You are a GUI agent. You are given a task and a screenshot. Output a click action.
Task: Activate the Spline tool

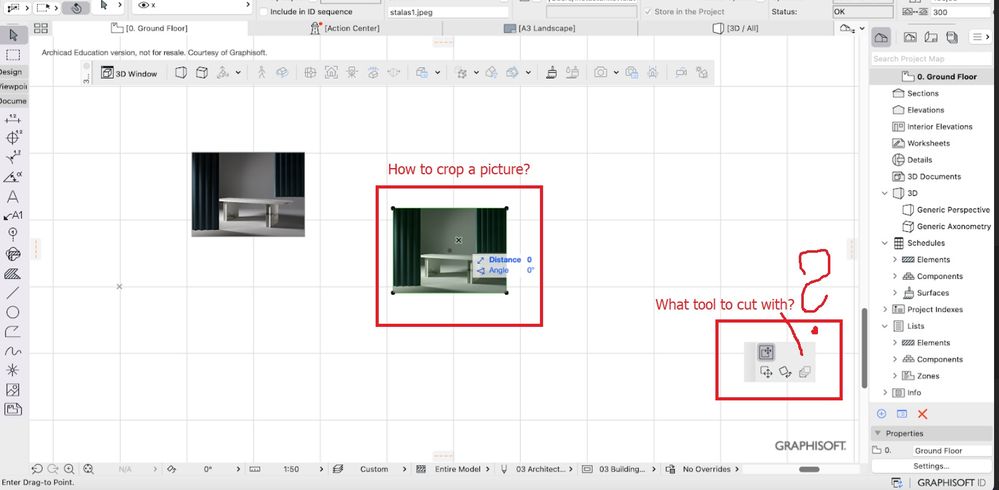[13, 351]
